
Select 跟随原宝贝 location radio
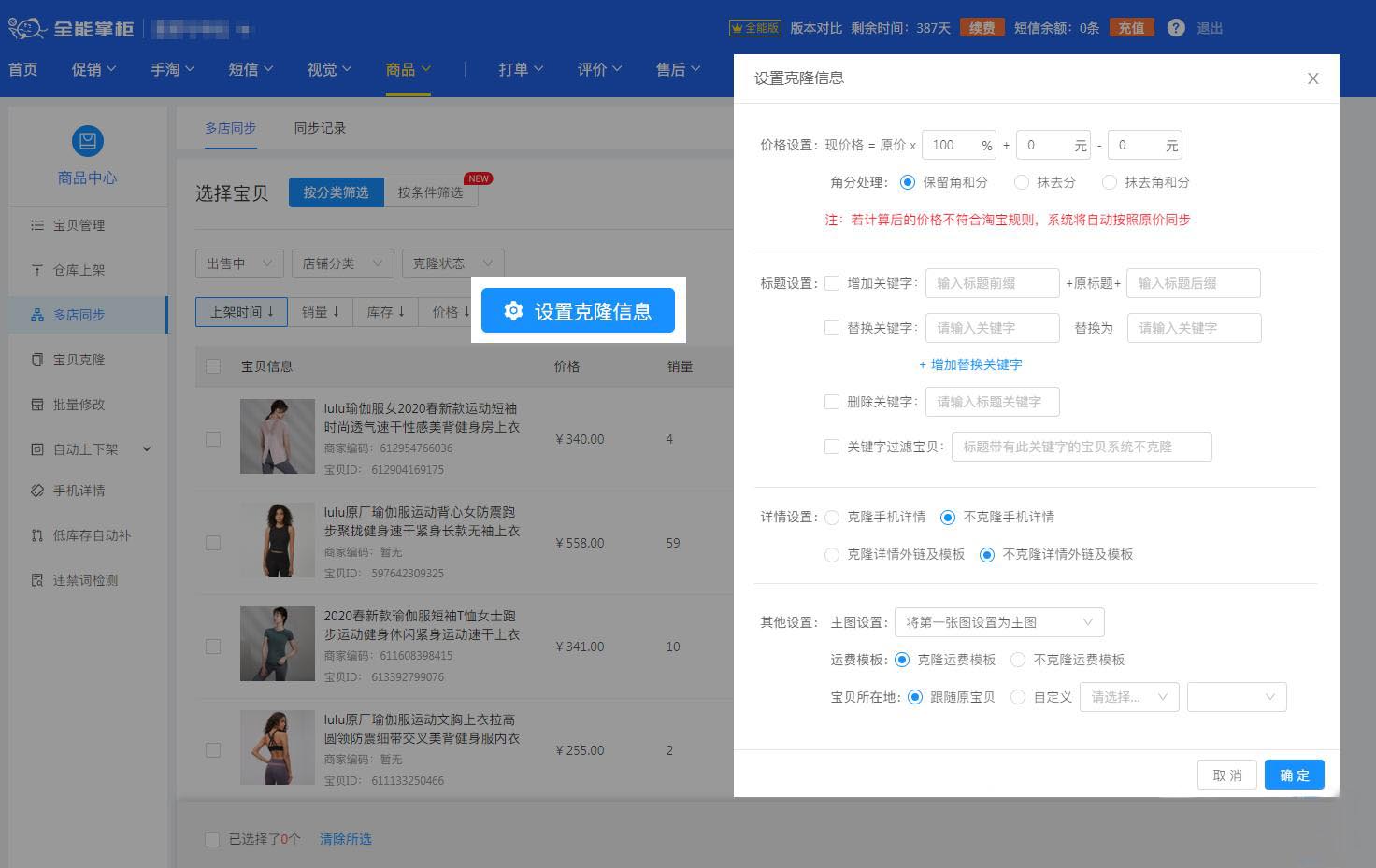click(915, 697)
